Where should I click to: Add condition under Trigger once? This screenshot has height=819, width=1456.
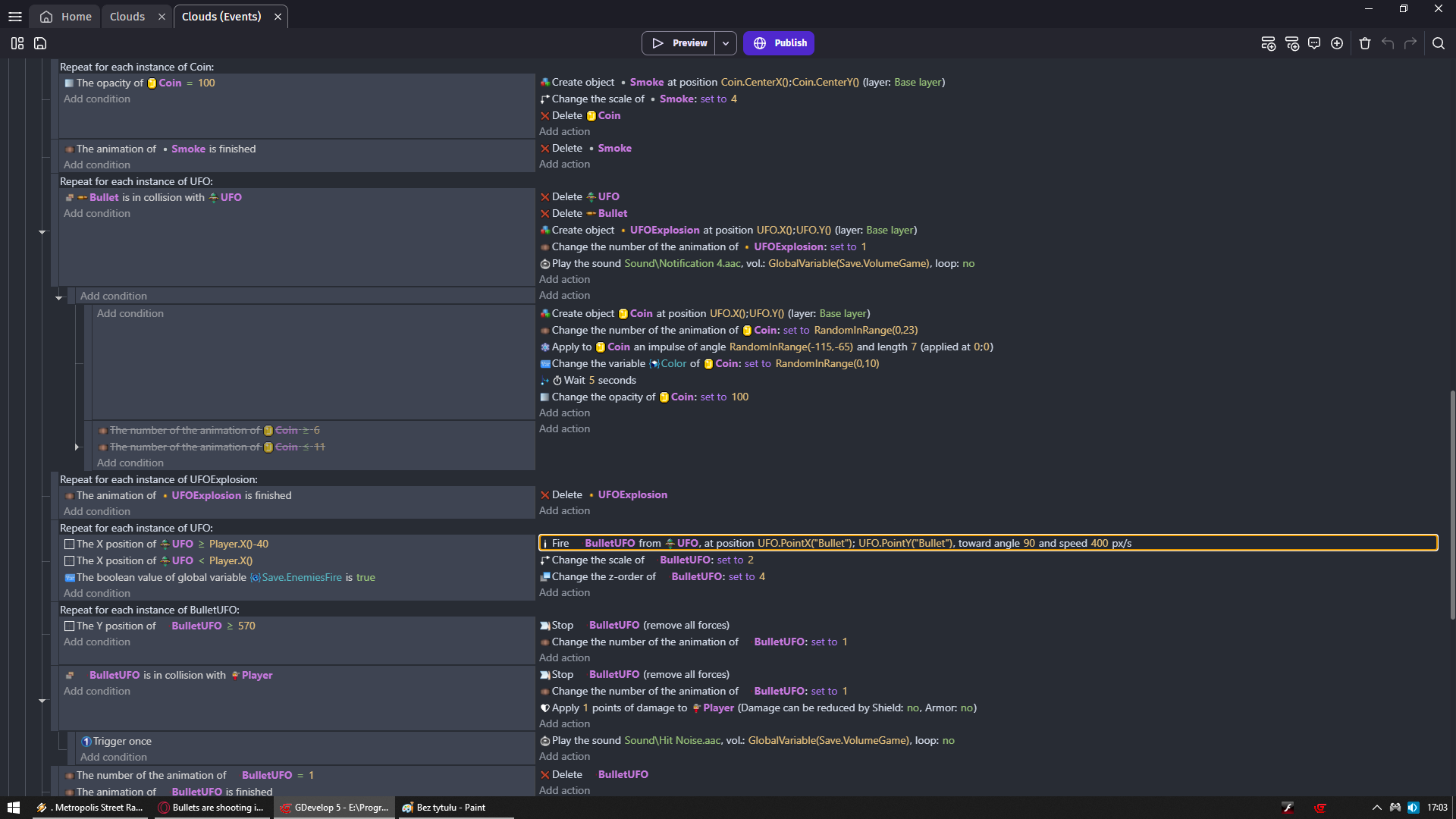114,758
